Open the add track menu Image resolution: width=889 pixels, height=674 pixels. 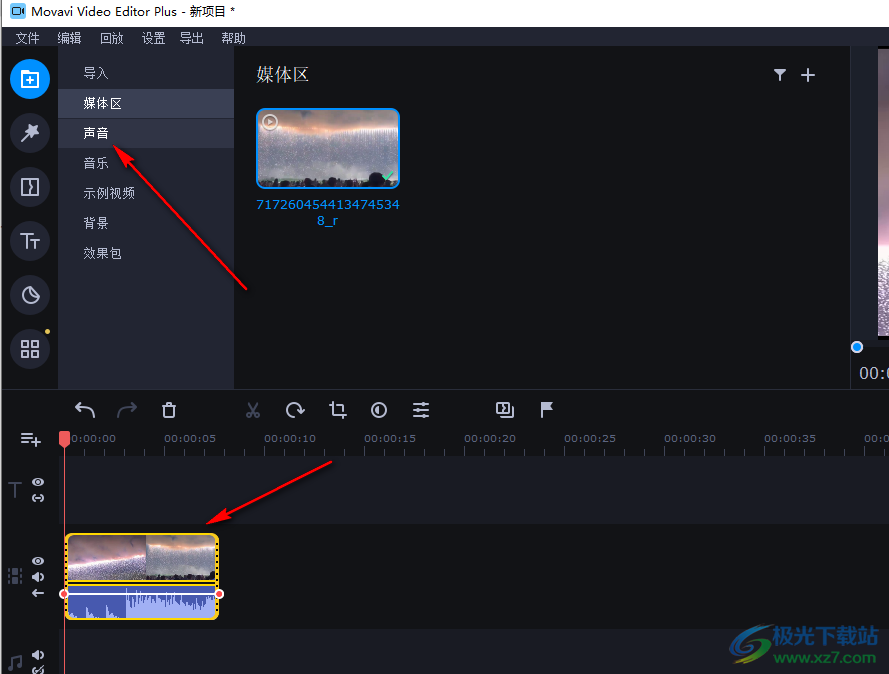(30, 439)
